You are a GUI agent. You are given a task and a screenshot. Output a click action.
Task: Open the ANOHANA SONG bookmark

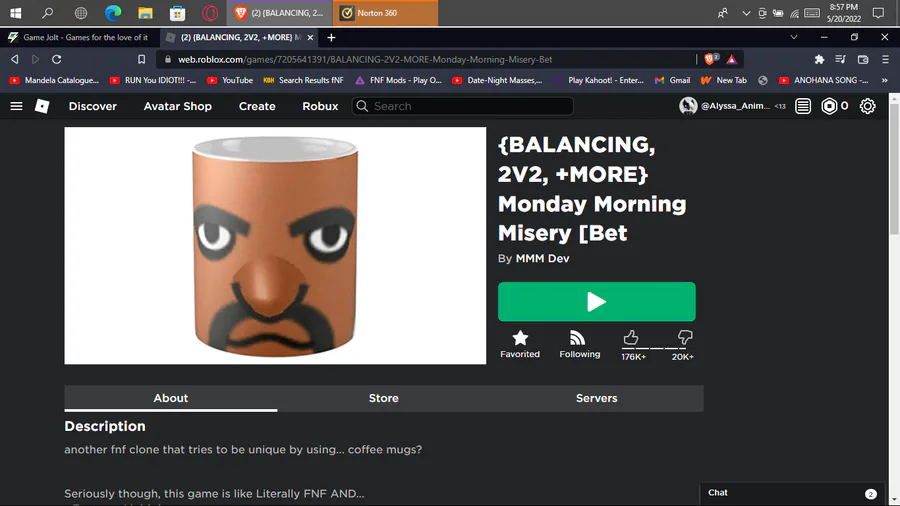(824, 80)
